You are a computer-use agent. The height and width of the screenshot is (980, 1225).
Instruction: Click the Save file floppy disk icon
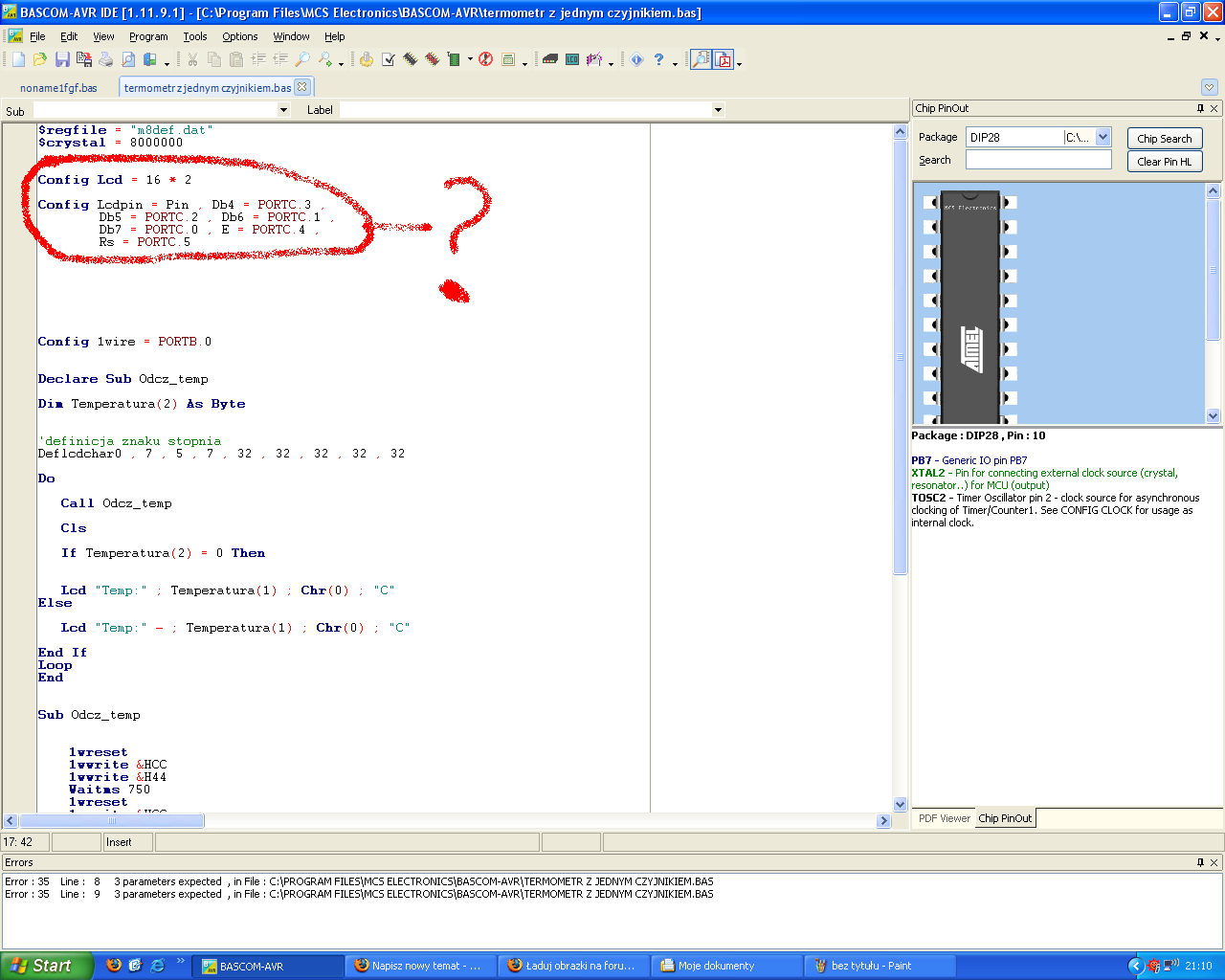(x=62, y=59)
